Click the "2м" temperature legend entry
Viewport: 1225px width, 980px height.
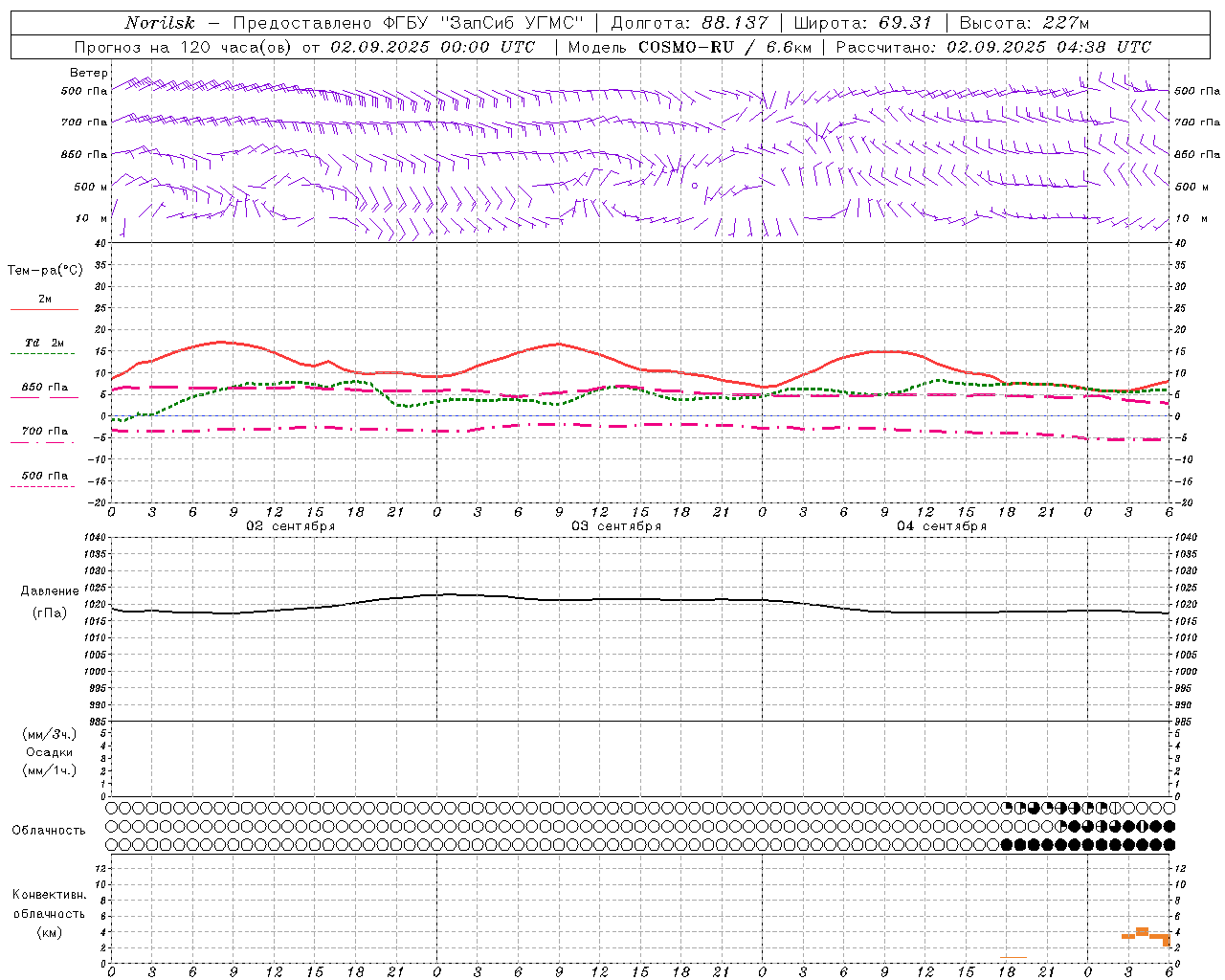tap(44, 300)
